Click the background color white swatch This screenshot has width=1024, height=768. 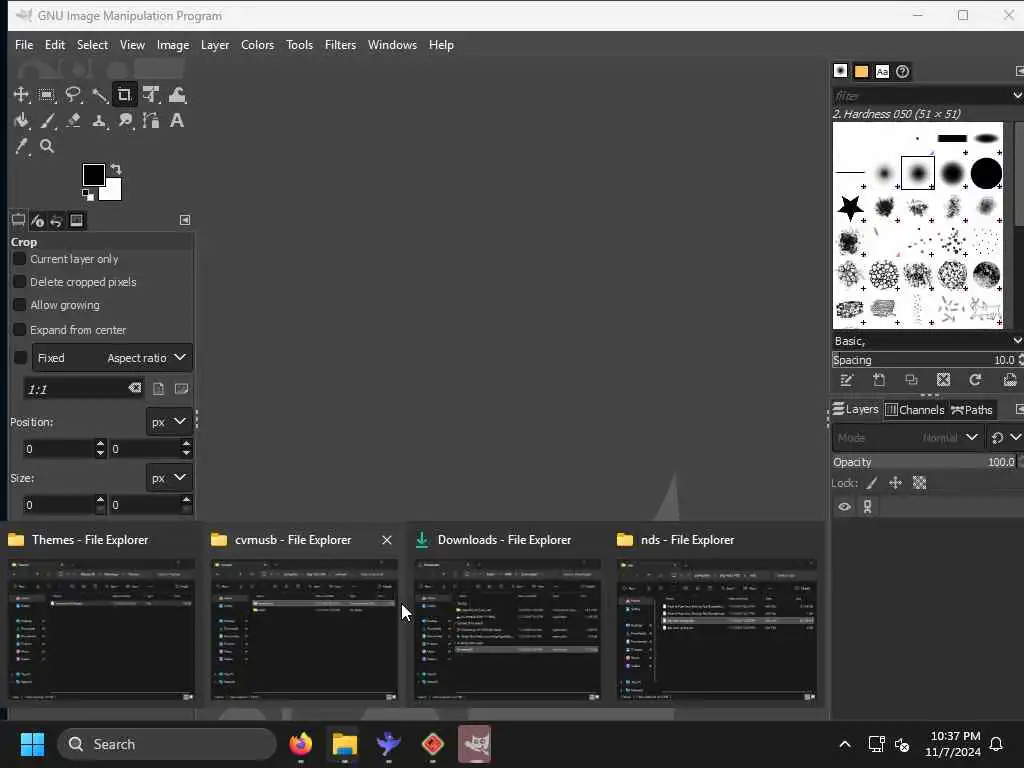(x=113, y=191)
